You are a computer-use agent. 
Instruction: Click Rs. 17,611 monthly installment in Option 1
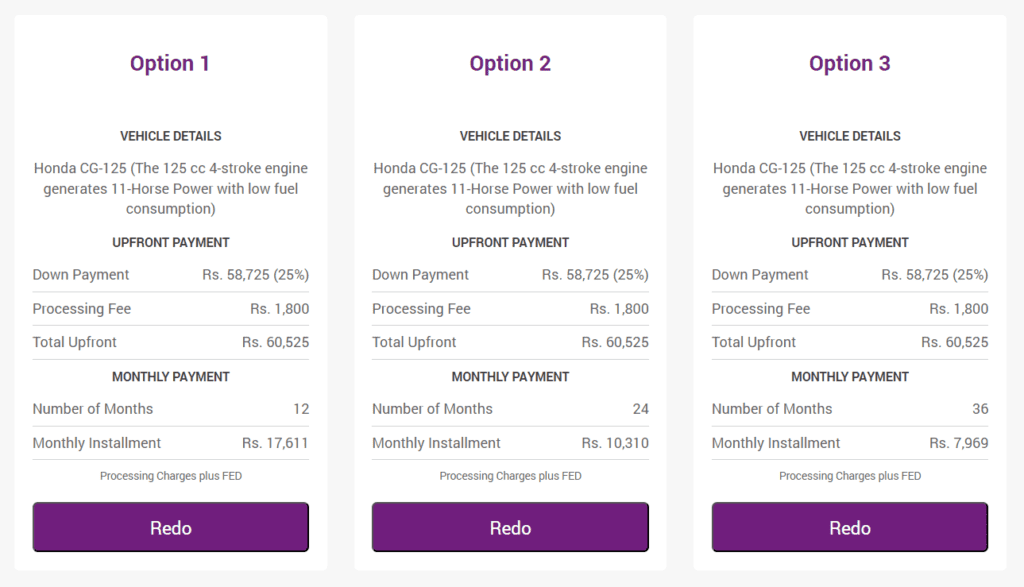point(275,443)
